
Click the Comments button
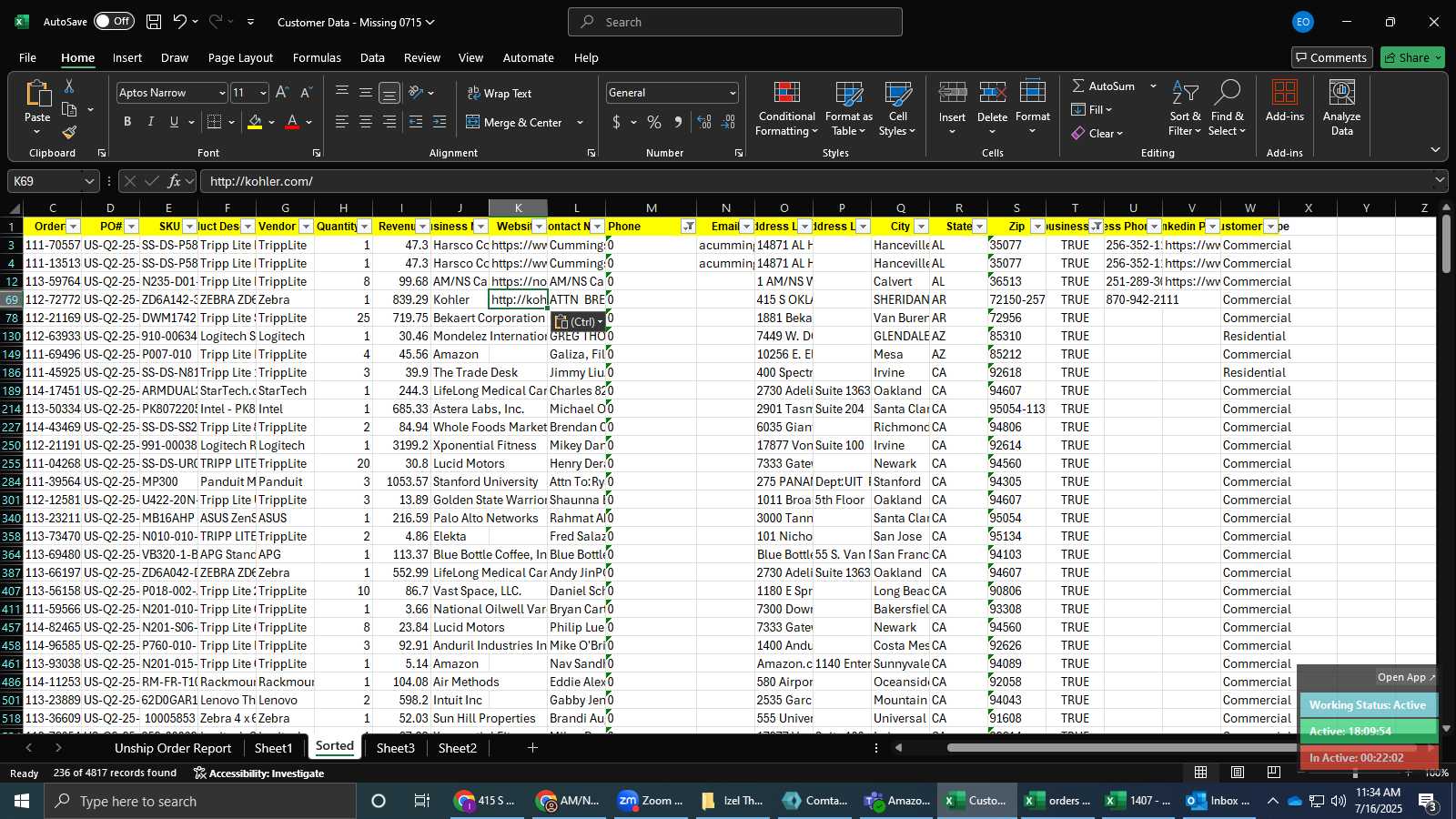coord(1331,57)
